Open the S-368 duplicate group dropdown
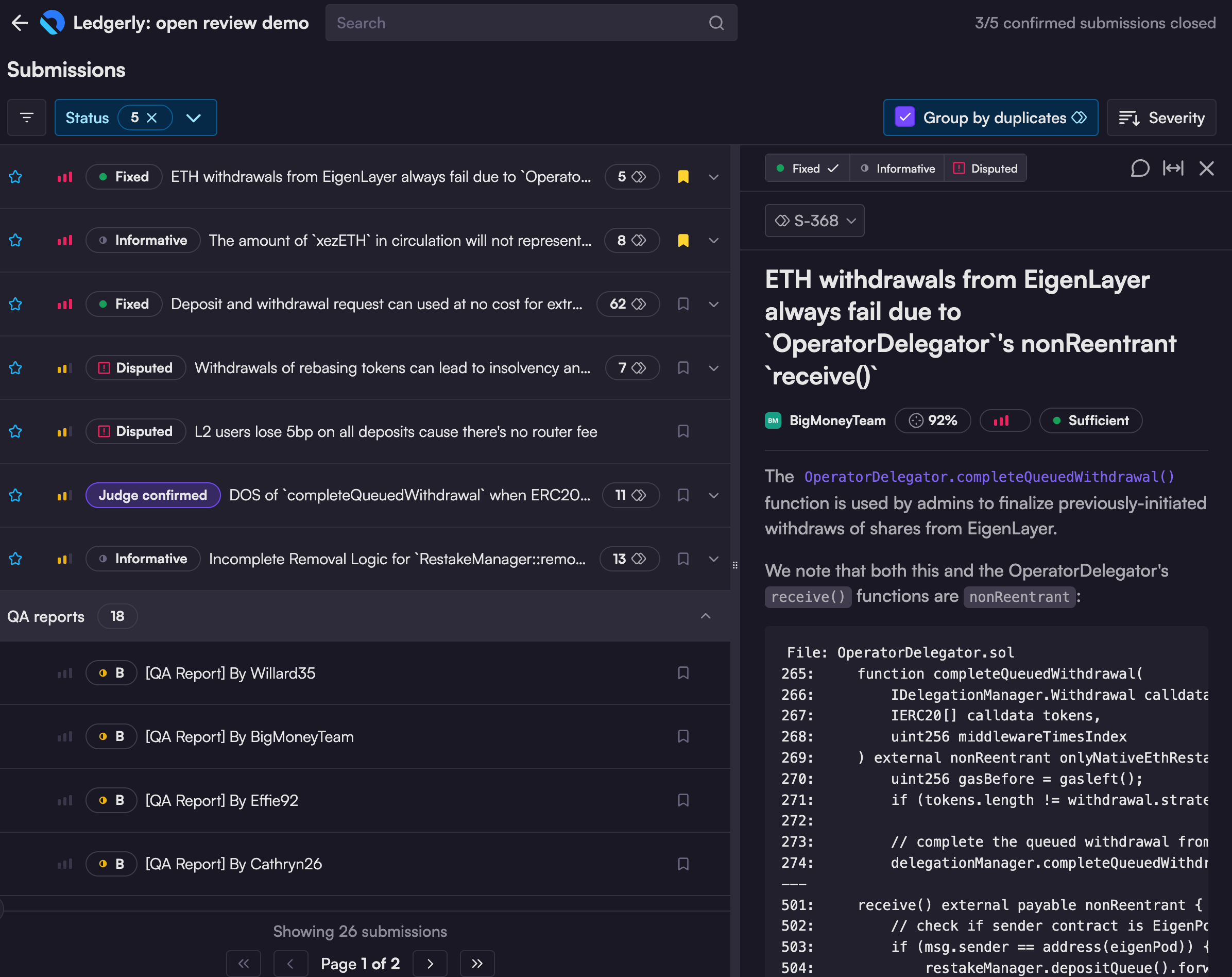 coord(814,221)
